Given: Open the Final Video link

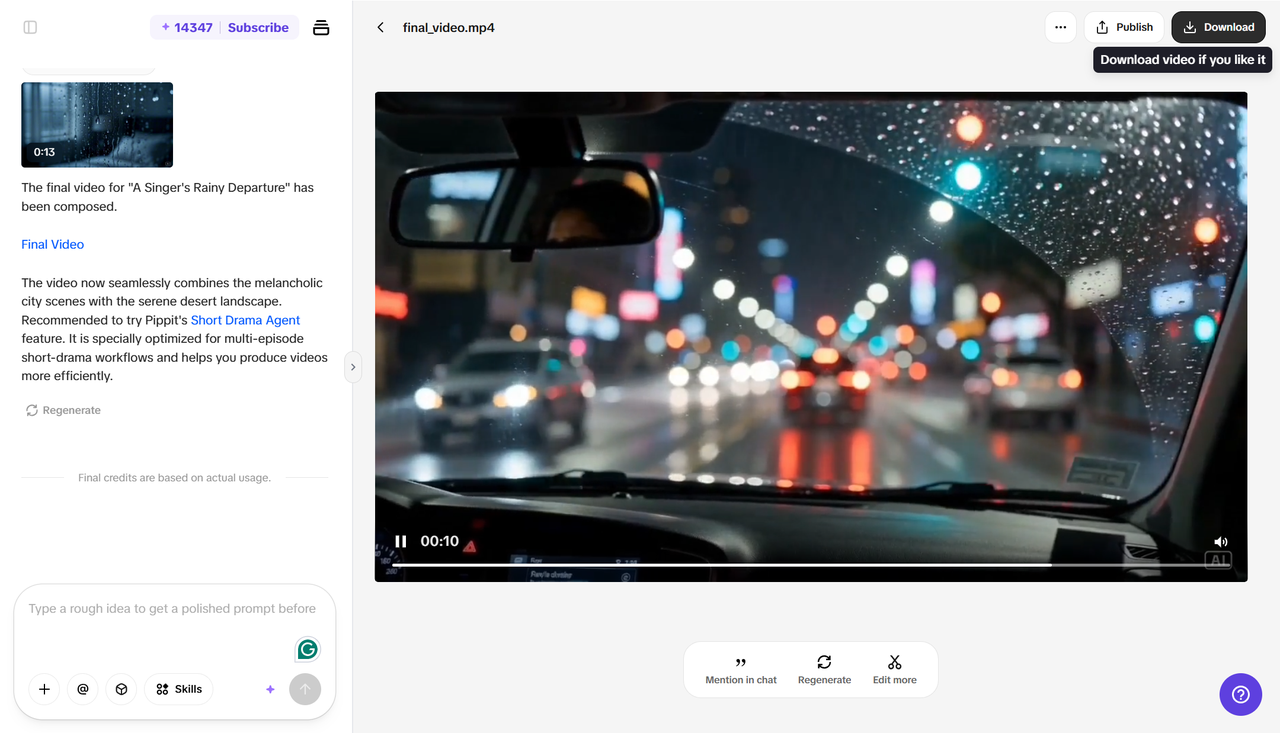Looking at the screenshot, I should (53, 244).
